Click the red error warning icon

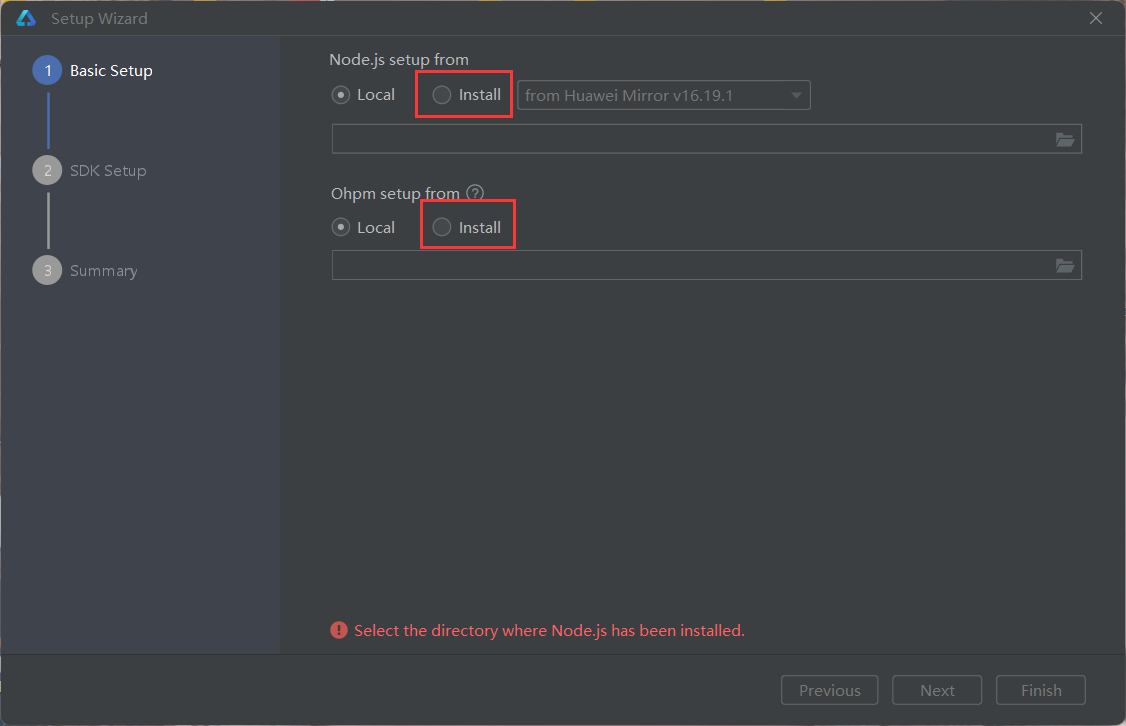pos(339,630)
